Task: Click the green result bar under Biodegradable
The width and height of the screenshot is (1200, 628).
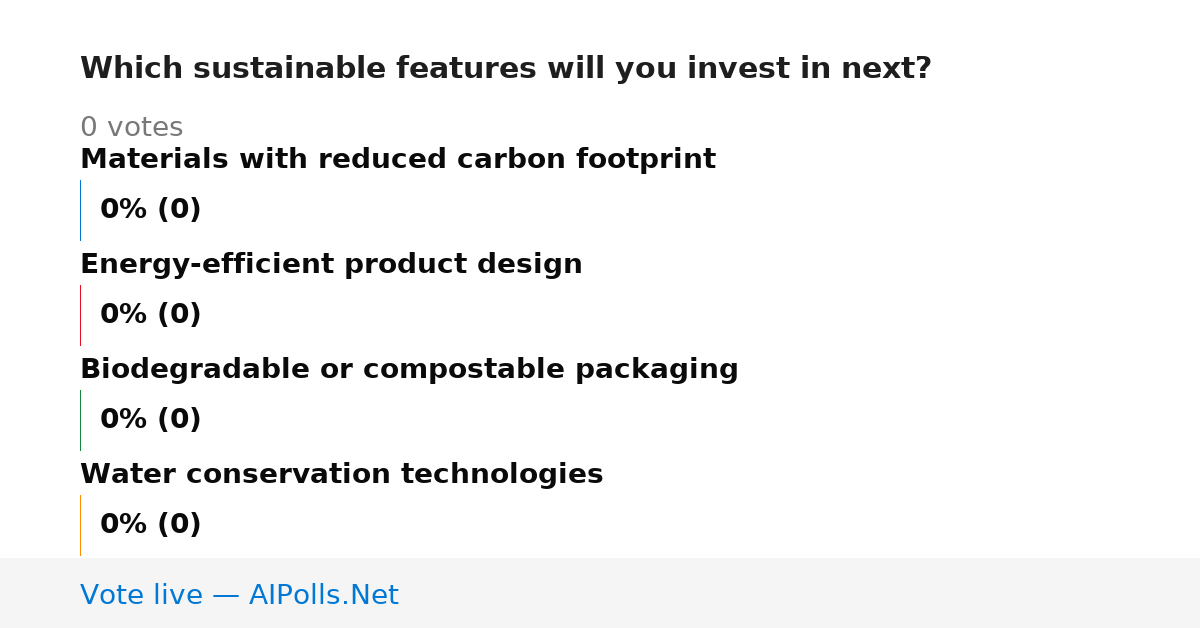Action: point(80,420)
